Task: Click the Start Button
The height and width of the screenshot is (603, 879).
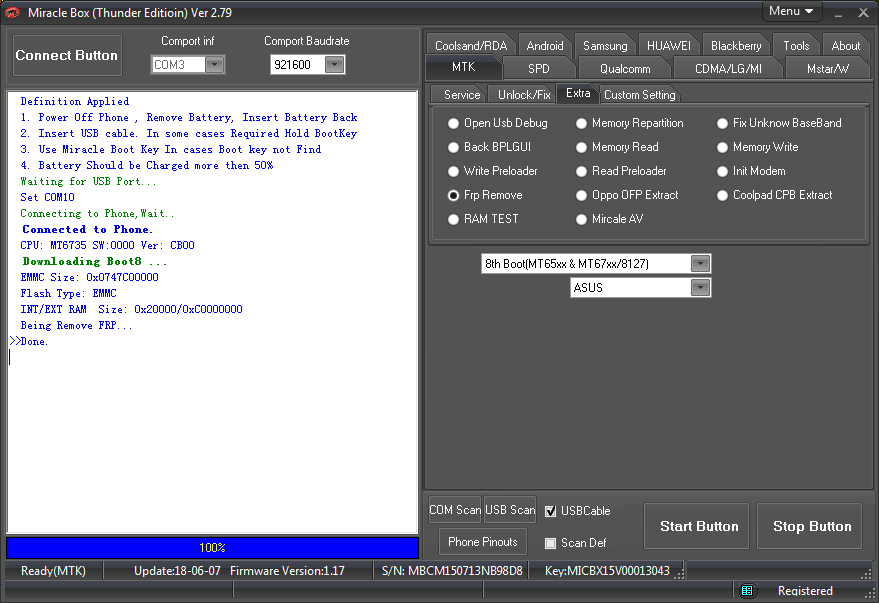Action: click(699, 526)
